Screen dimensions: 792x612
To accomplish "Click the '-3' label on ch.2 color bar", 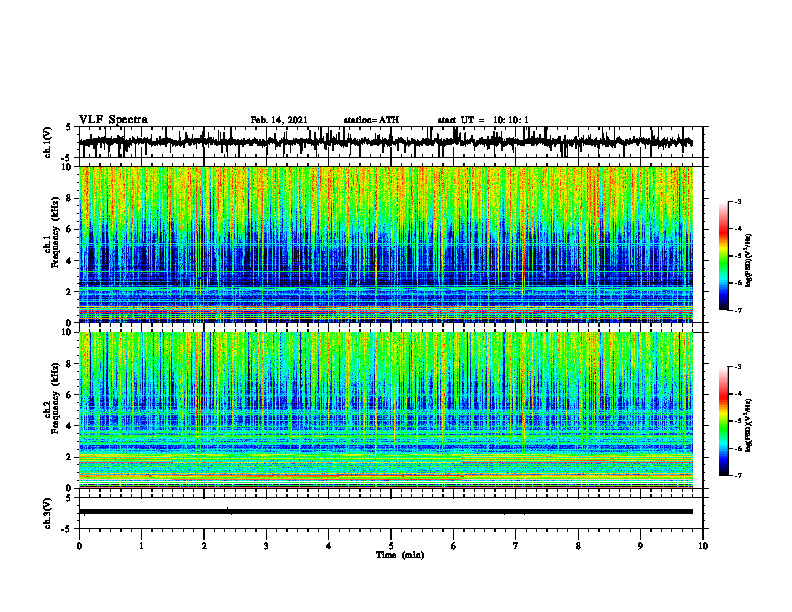I will (737, 367).
